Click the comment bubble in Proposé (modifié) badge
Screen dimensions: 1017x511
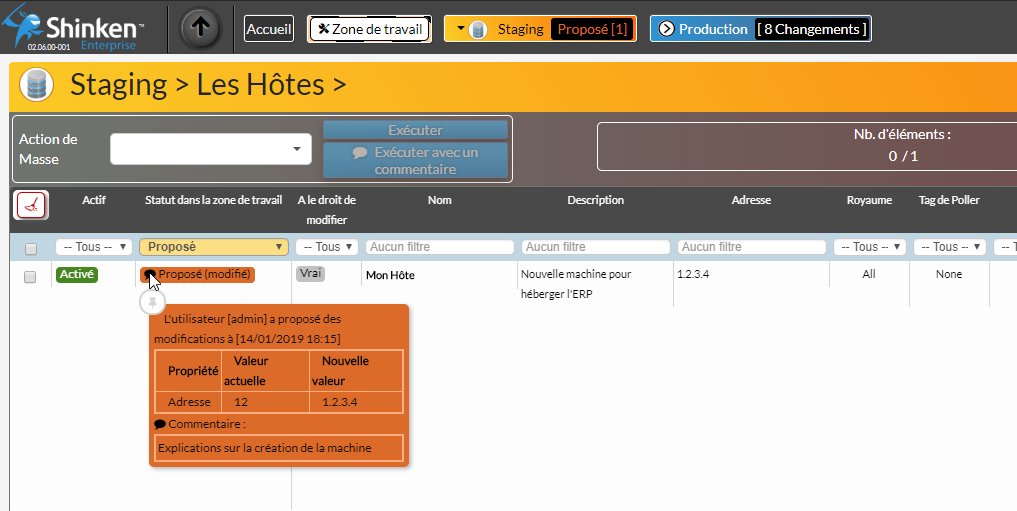click(x=150, y=275)
